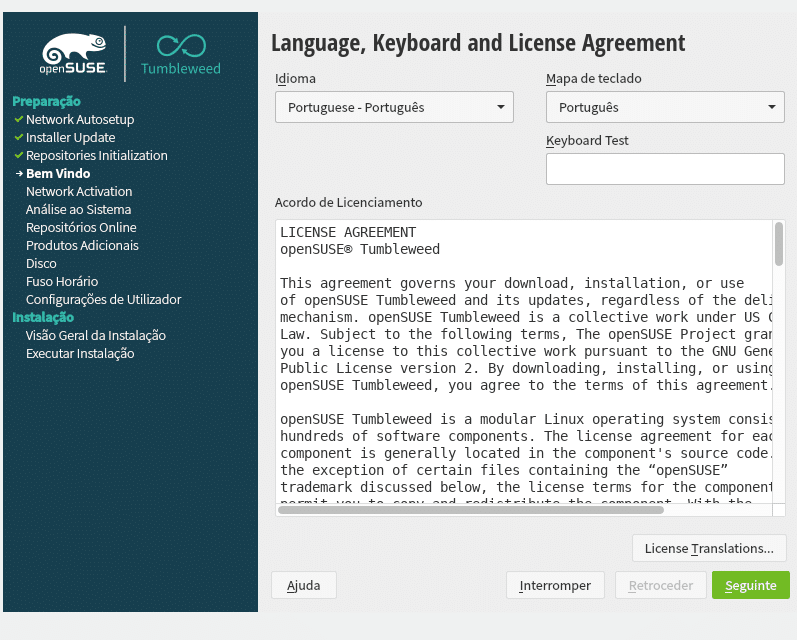Click the Preparação section heading
This screenshot has width=797, height=640.
tap(46, 101)
